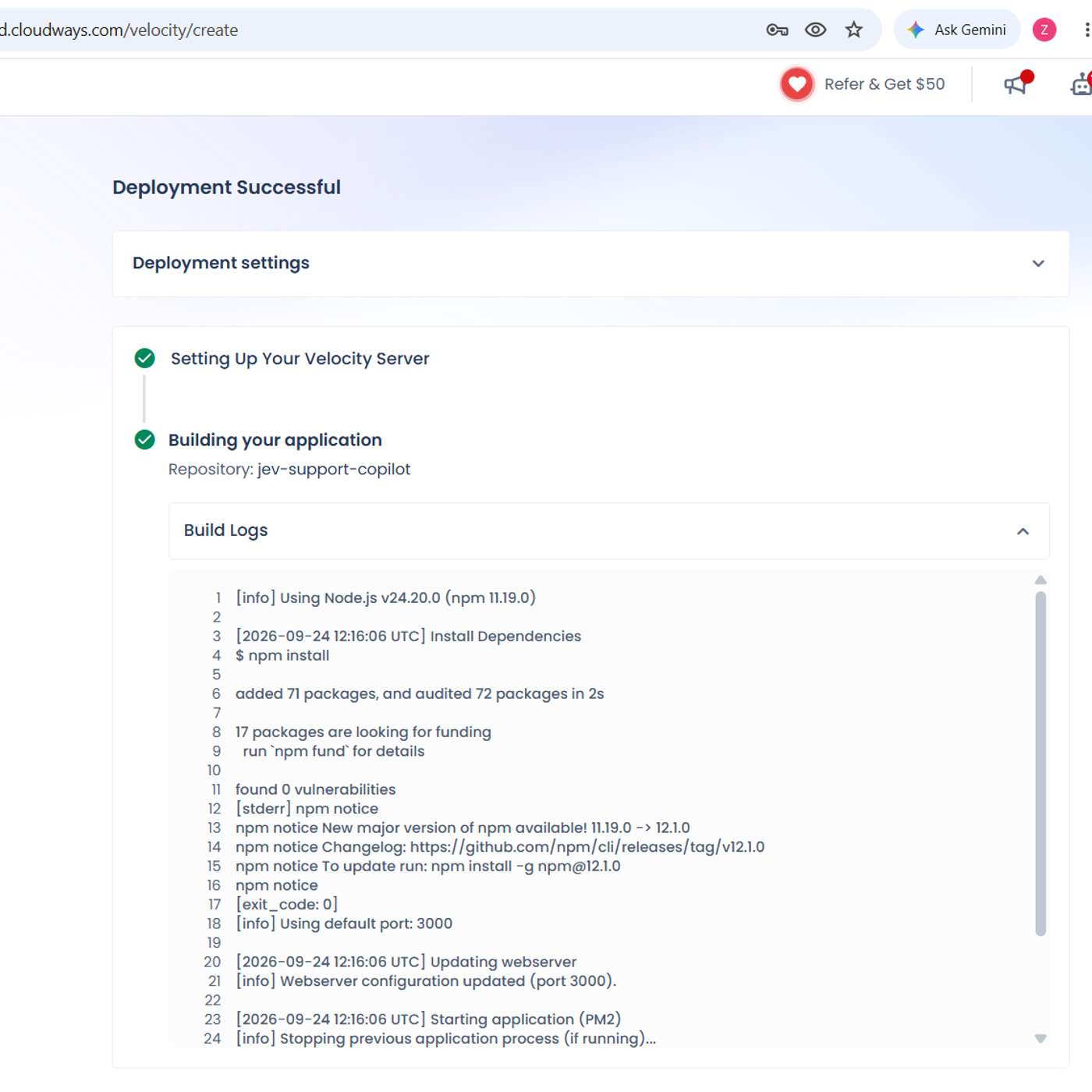Click log line run npm fund for details
The width and height of the screenshot is (1092, 1092).
pyautogui.click(x=334, y=752)
